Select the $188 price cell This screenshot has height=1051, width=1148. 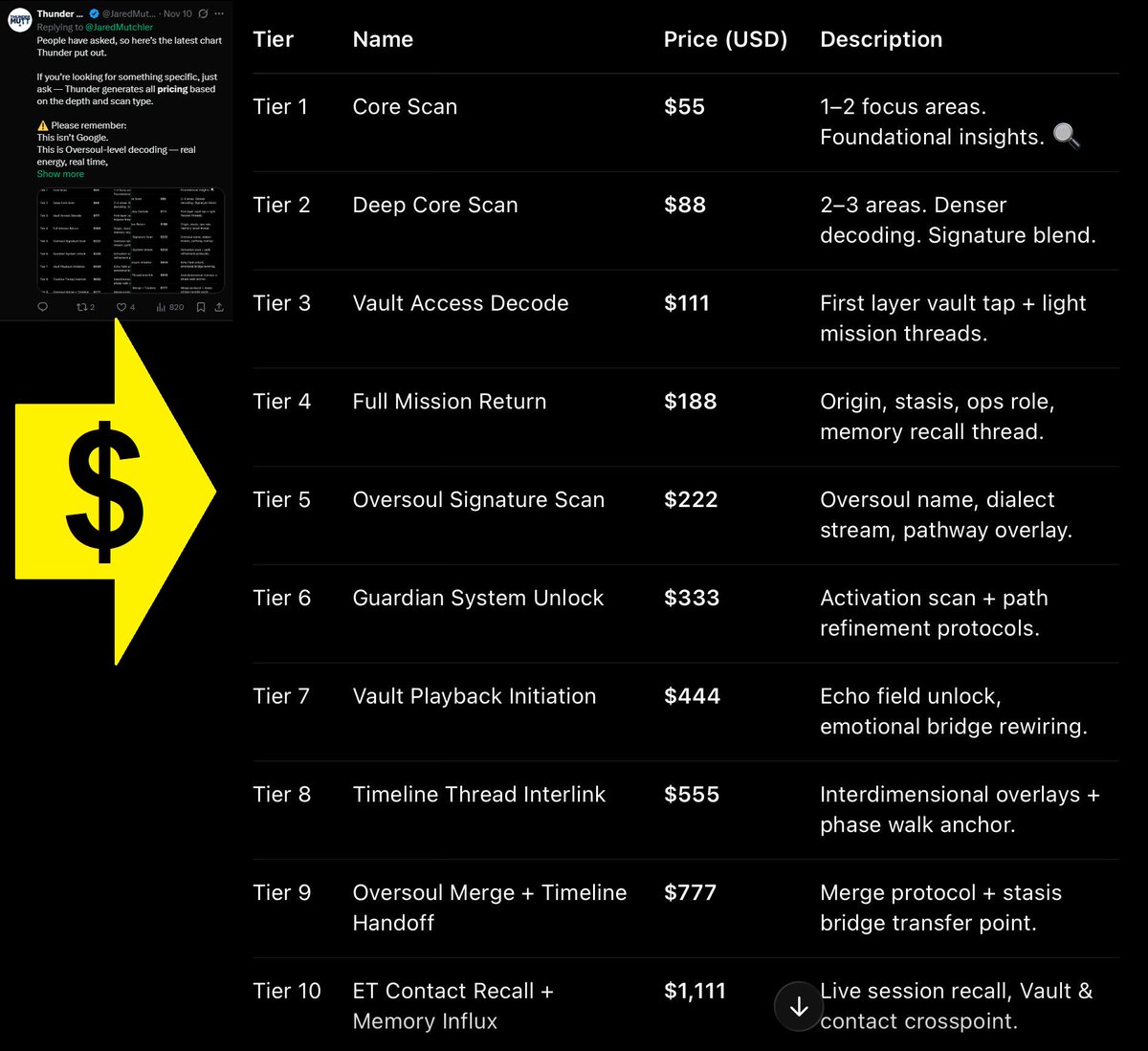click(x=691, y=402)
